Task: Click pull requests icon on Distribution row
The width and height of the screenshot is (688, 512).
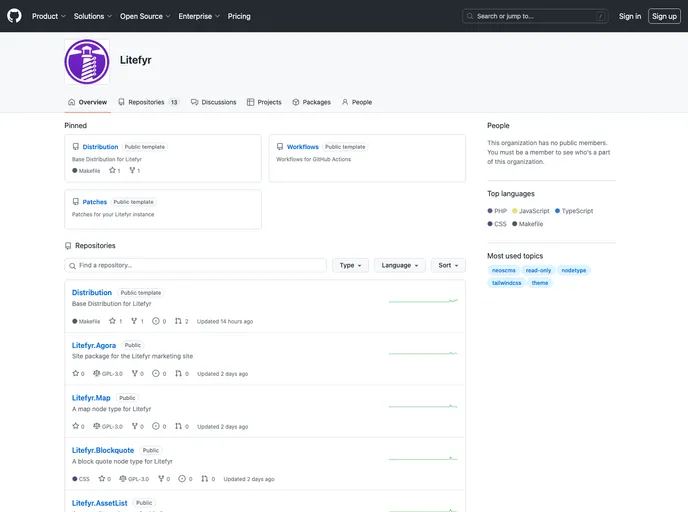Action: click(x=178, y=321)
